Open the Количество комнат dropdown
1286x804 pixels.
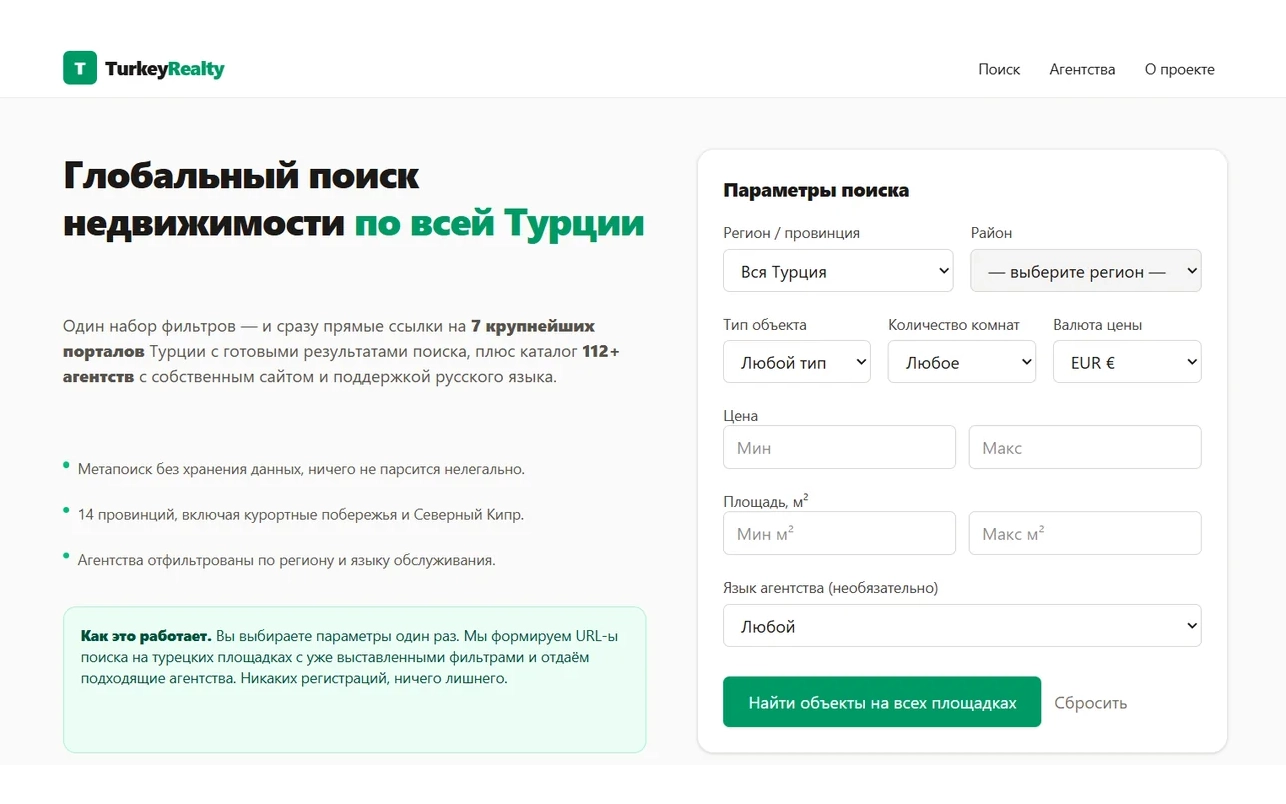click(962, 362)
